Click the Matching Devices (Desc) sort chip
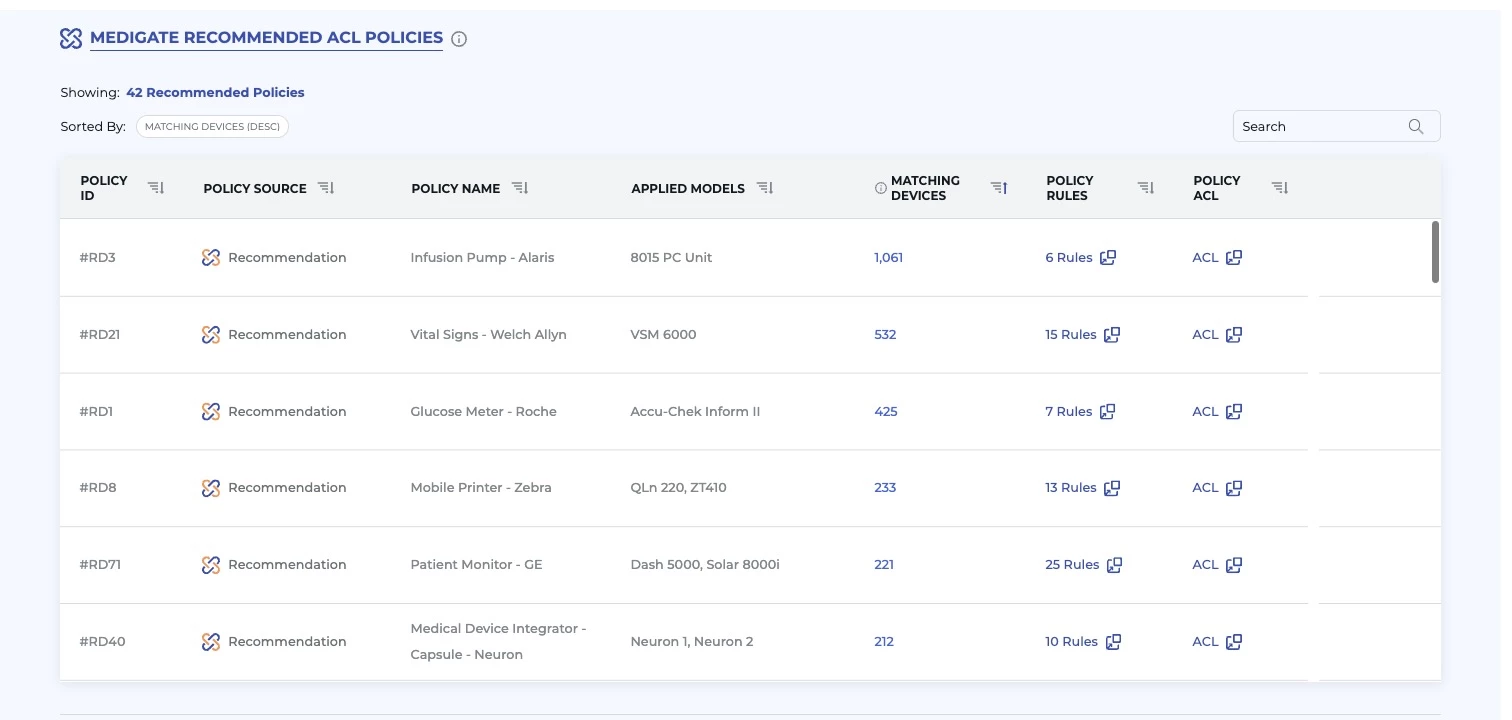The width and height of the screenshot is (1512, 720). click(x=212, y=127)
